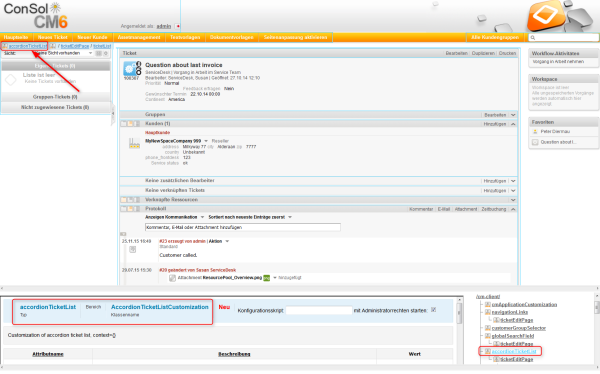The image size is (600, 374).
Task: Click the admin user link
Action: pos(163,26)
